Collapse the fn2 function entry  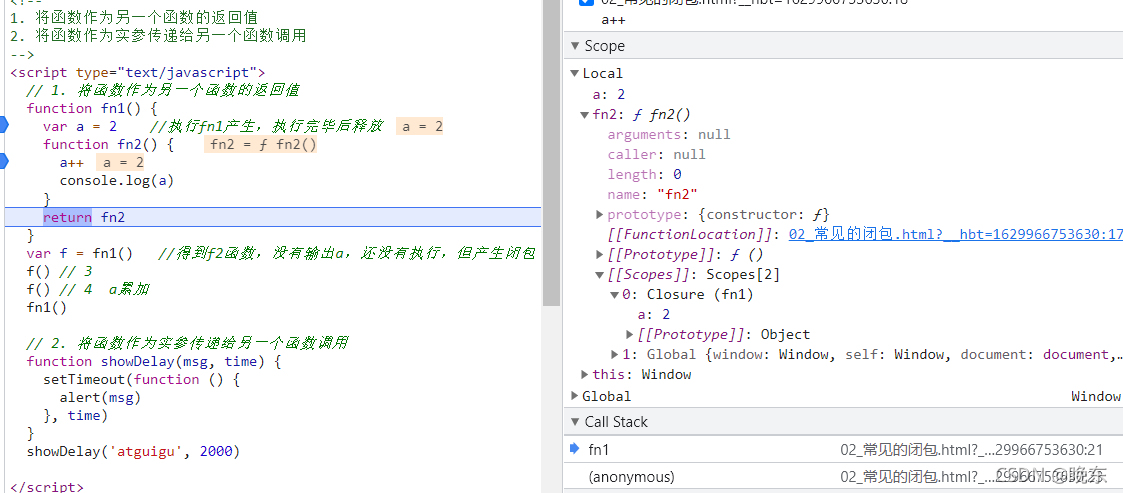coord(585,115)
